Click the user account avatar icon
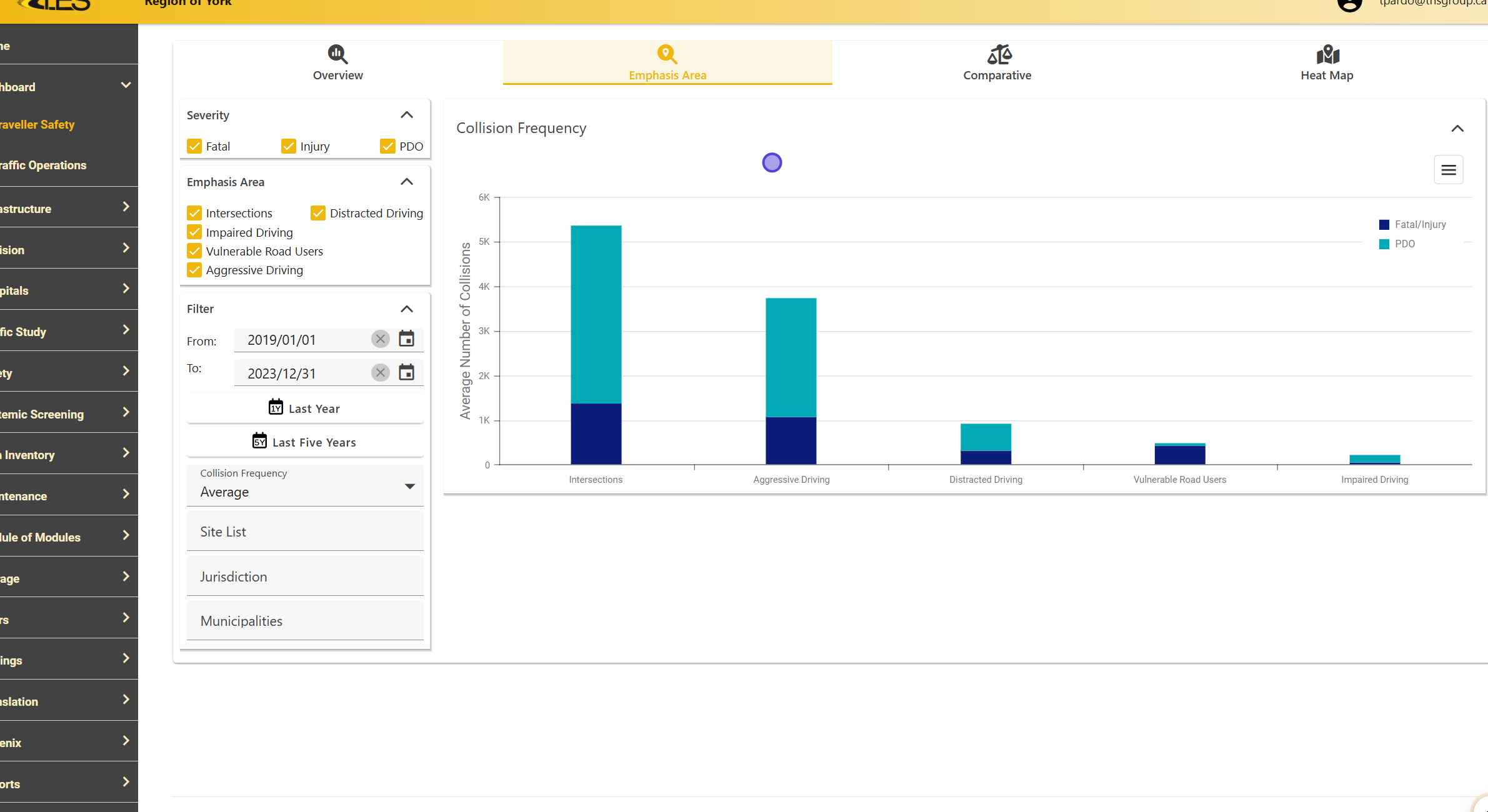Image resolution: width=1488 pixels, height=812 pixels. pos(1349,5)
